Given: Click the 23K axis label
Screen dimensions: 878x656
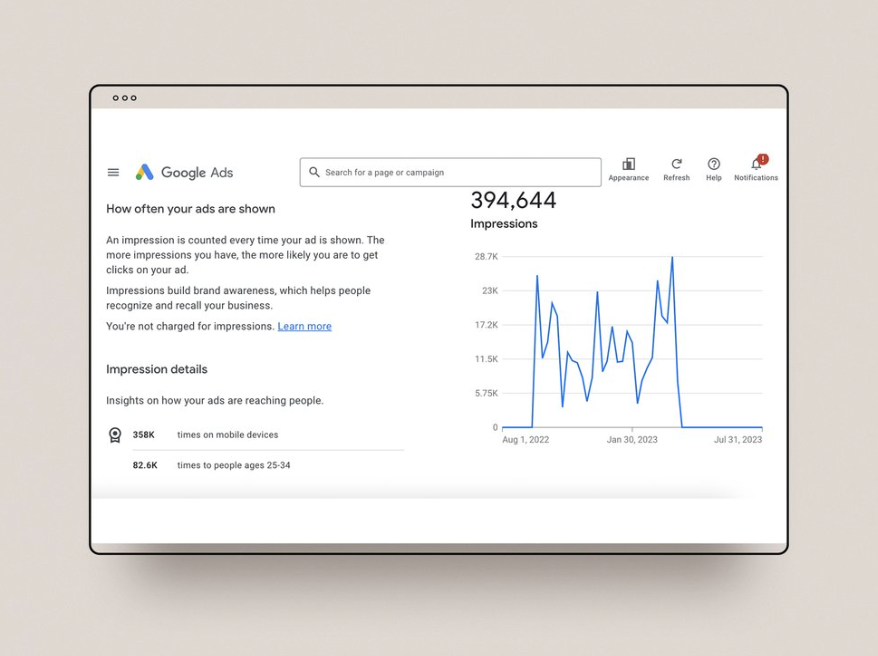Looking at the screenshot, I should [x=490, y=291].
